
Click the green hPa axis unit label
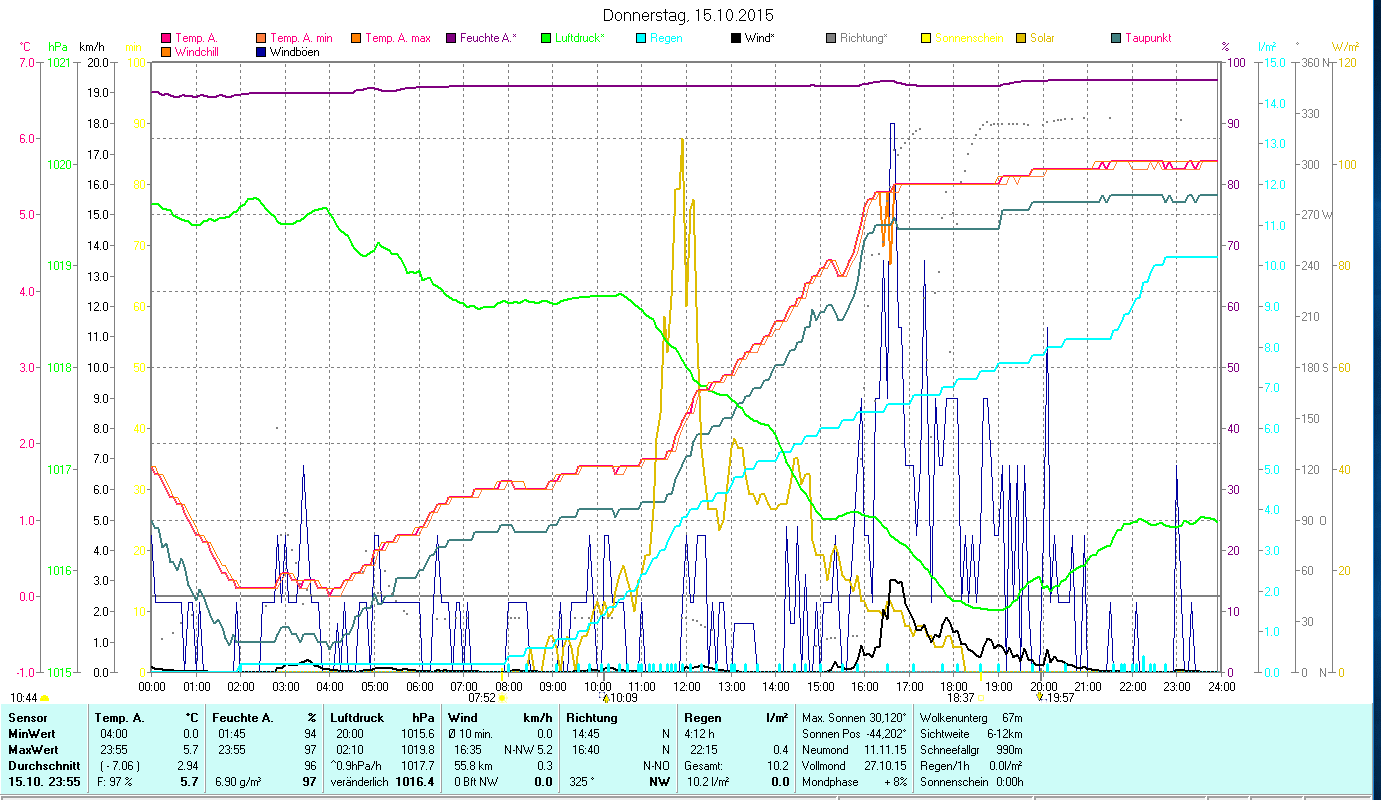[58, 47]
